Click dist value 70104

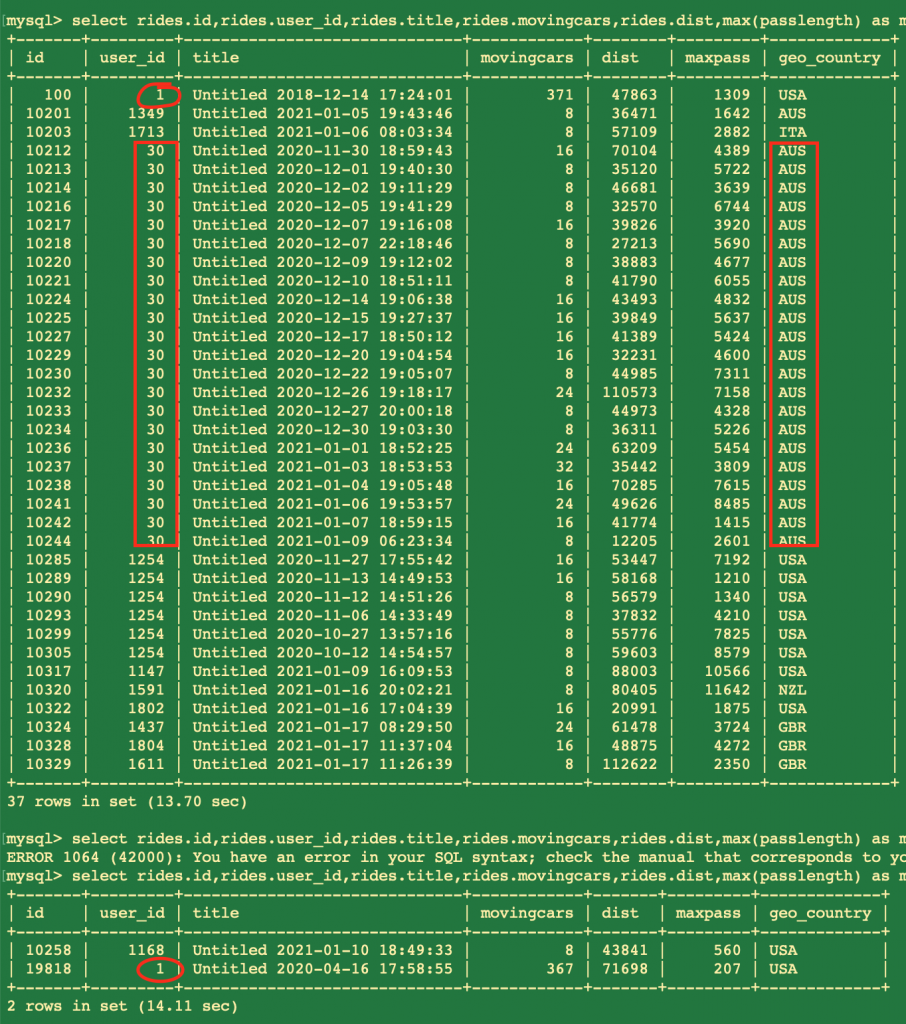[x=634, y=151]
